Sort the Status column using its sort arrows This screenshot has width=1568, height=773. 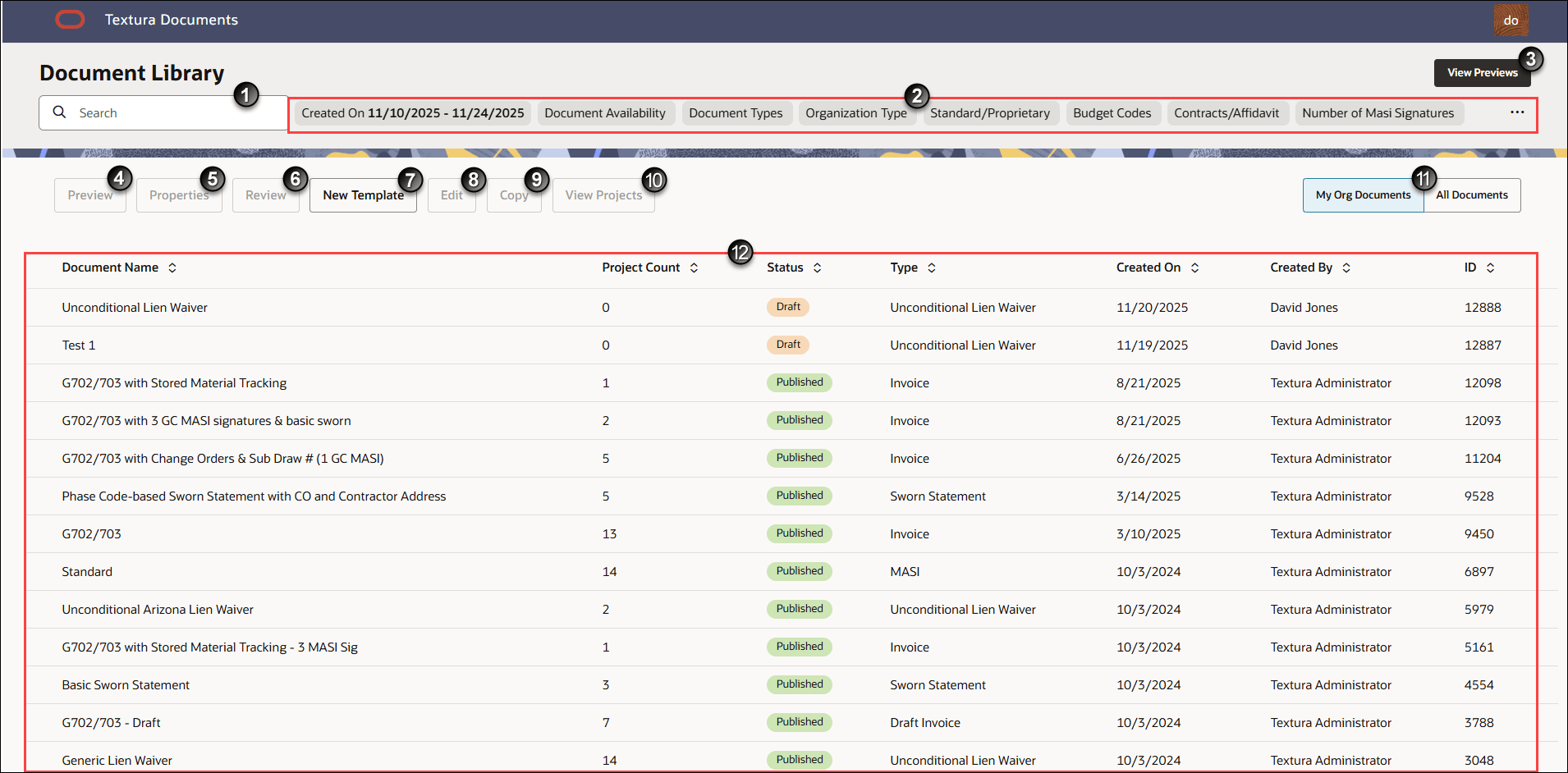pyautogui.click(x=817, y=267)
